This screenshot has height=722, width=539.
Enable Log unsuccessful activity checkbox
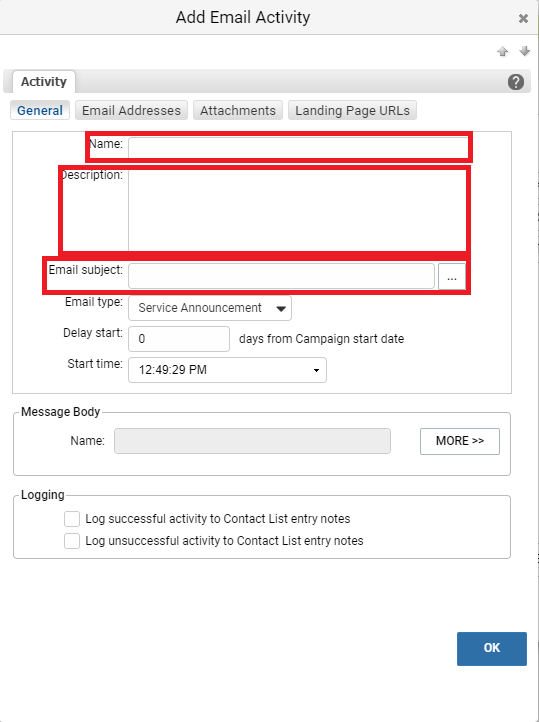(x=72, y=541)
